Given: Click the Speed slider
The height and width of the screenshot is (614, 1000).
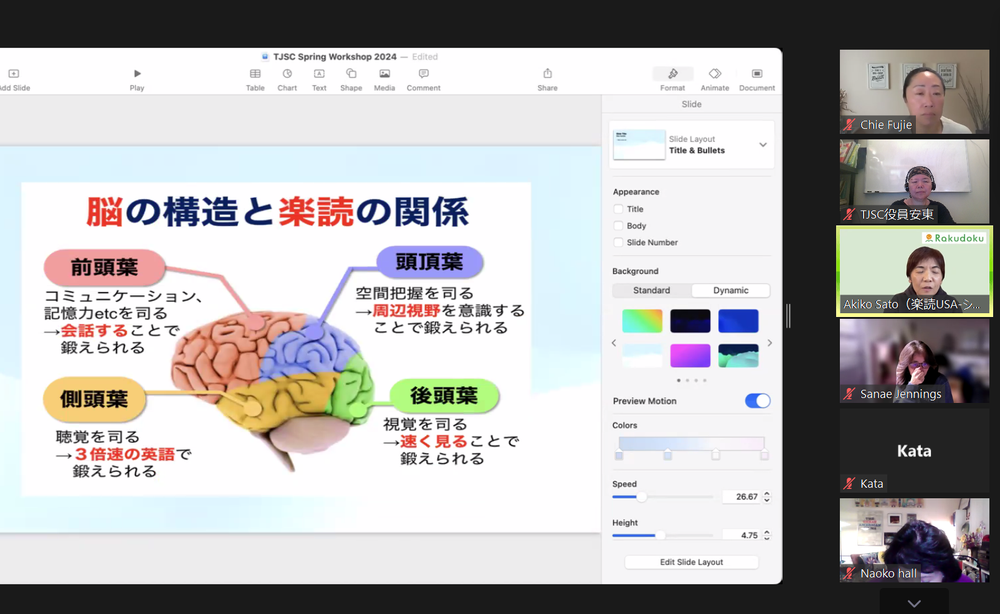Looking at the screenshot, I should [663, 497].
